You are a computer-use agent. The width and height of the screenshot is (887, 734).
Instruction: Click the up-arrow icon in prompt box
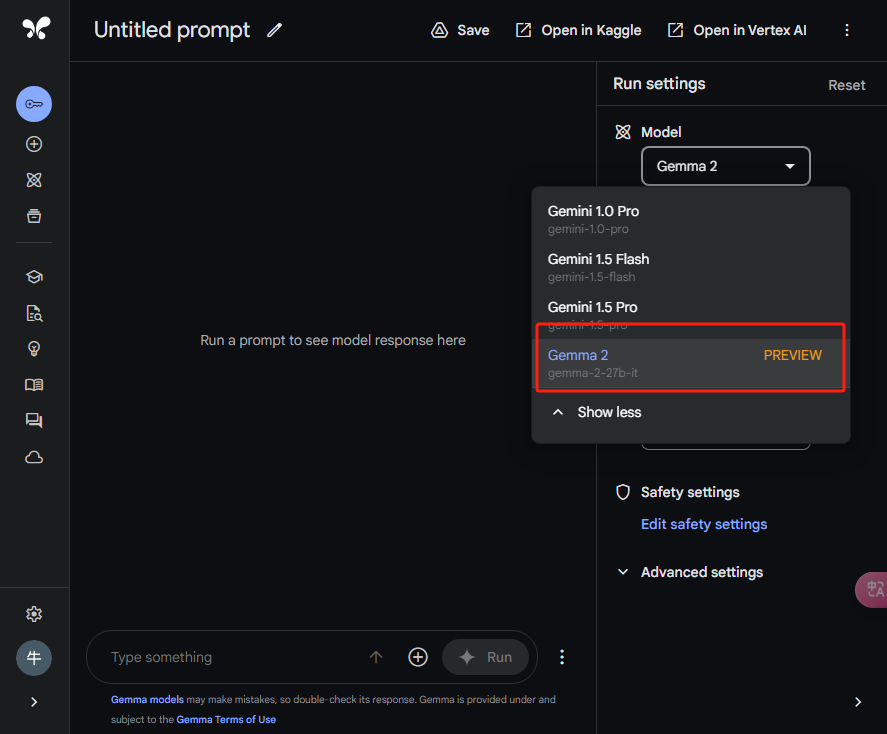[x=376, y=657]
